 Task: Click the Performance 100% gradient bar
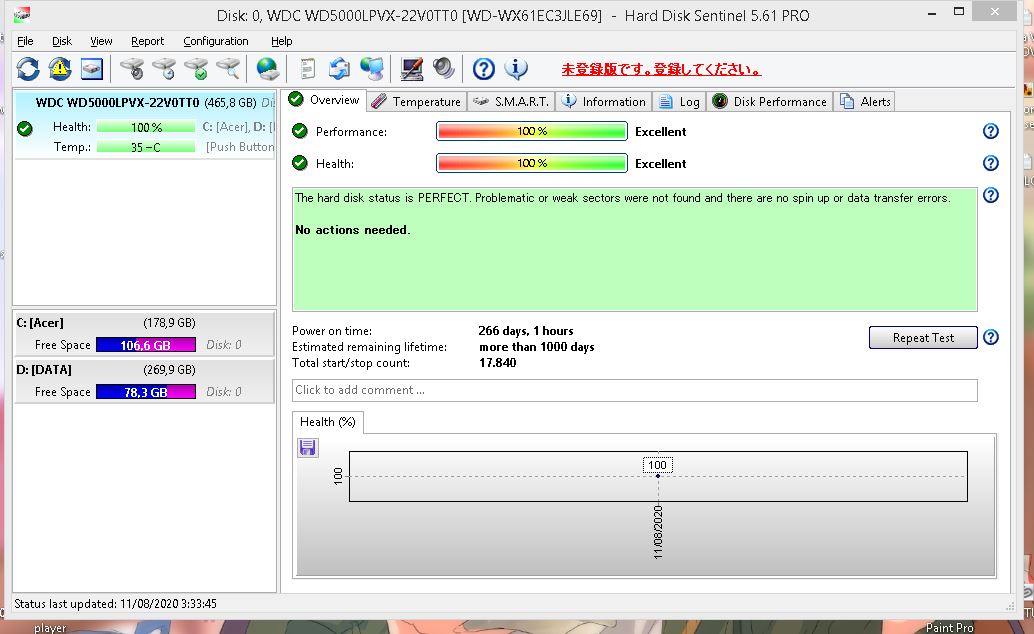tap(532, 131)
